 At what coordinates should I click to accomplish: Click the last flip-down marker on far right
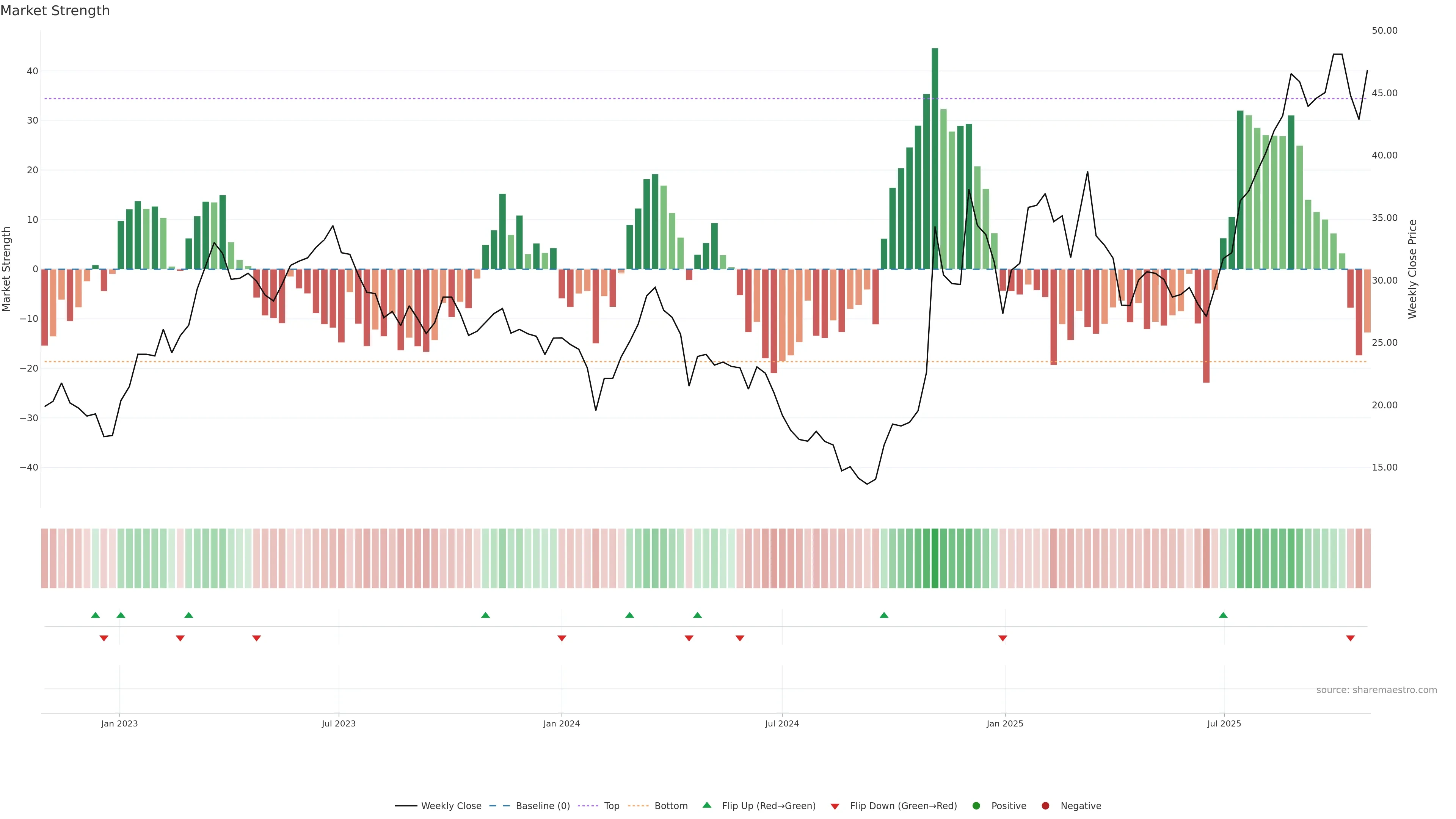coord(1350,638)
